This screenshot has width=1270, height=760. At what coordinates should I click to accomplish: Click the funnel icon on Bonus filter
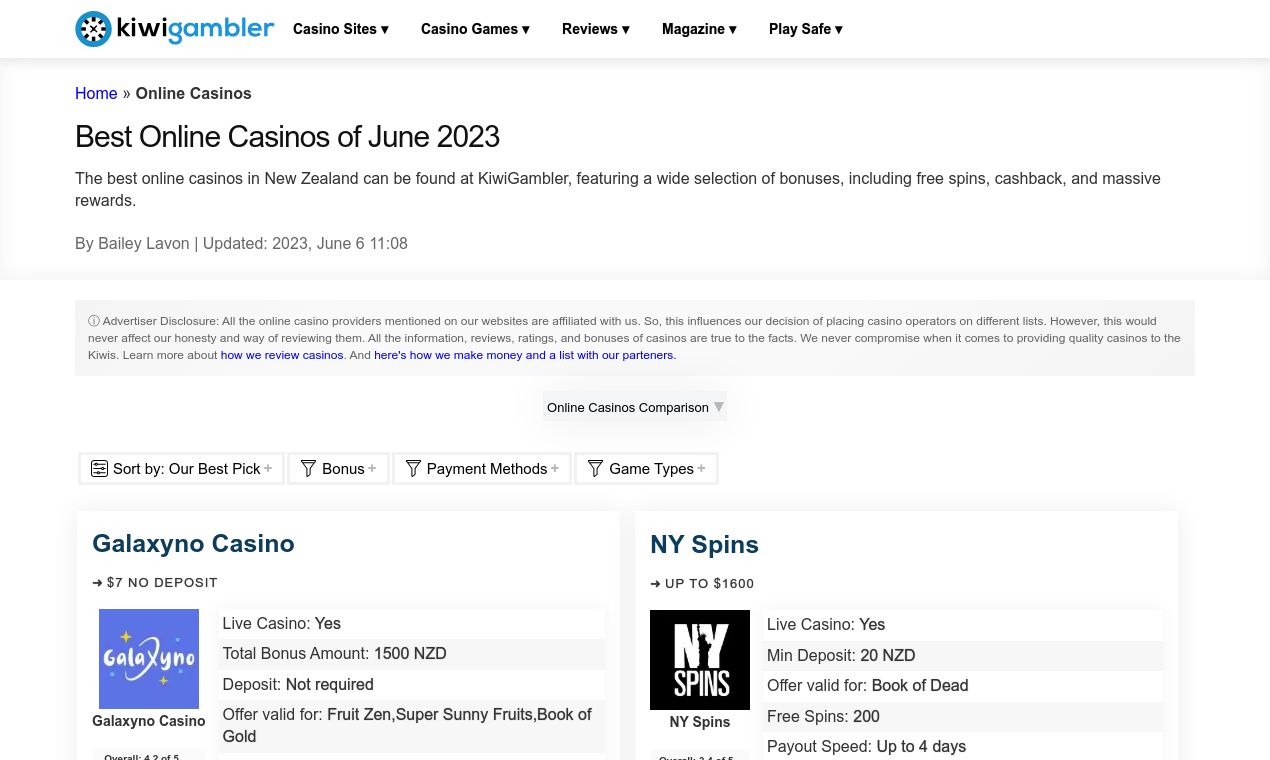[308, 468]
